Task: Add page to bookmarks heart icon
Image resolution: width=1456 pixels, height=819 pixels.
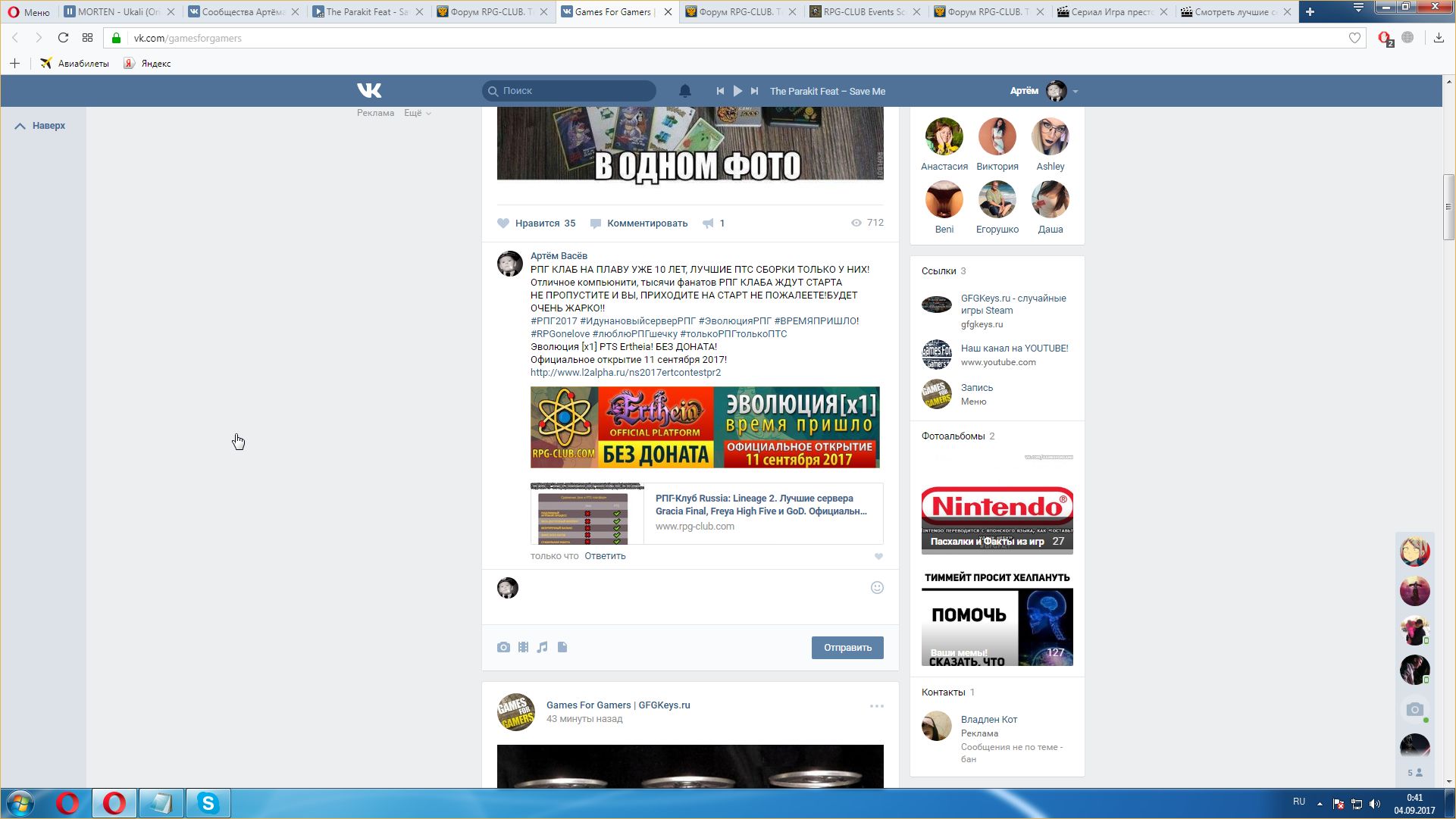Action: [1354, 38]
